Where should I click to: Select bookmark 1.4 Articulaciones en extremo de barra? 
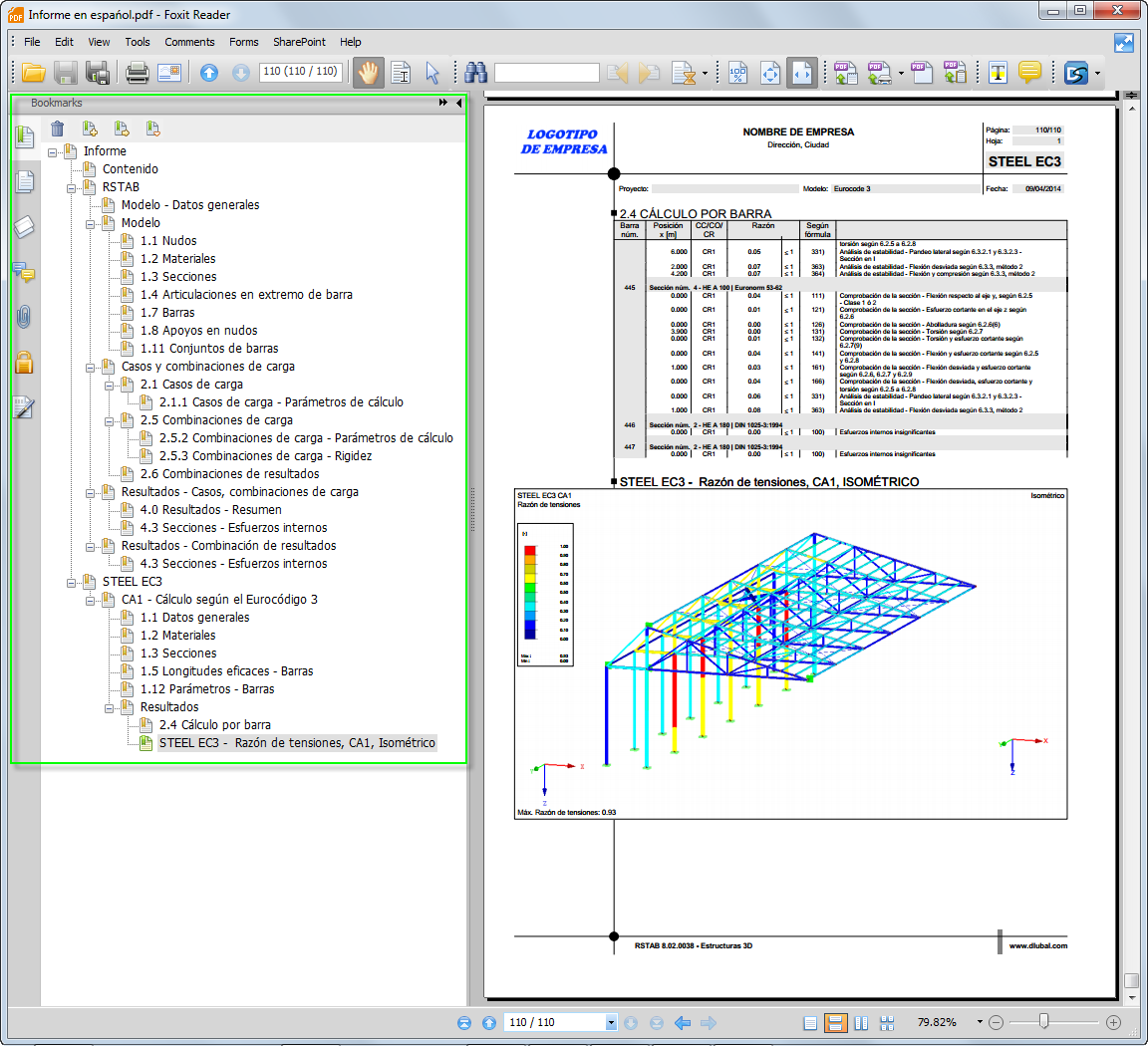click(x=246, y=294)
